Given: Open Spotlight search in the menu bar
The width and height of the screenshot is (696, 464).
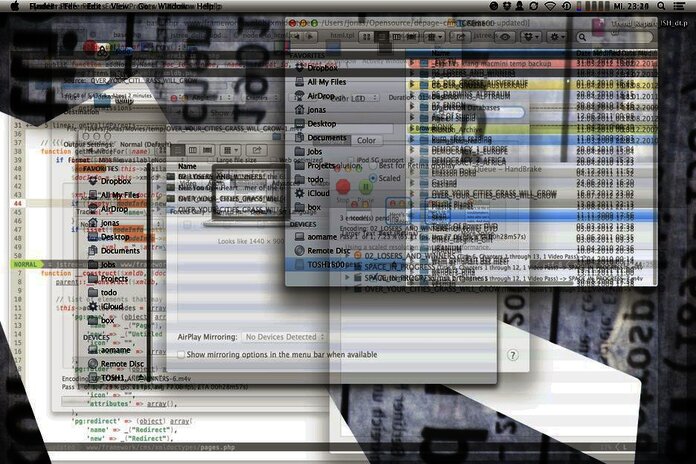Looking at the screenshot, I should [661, 6].
